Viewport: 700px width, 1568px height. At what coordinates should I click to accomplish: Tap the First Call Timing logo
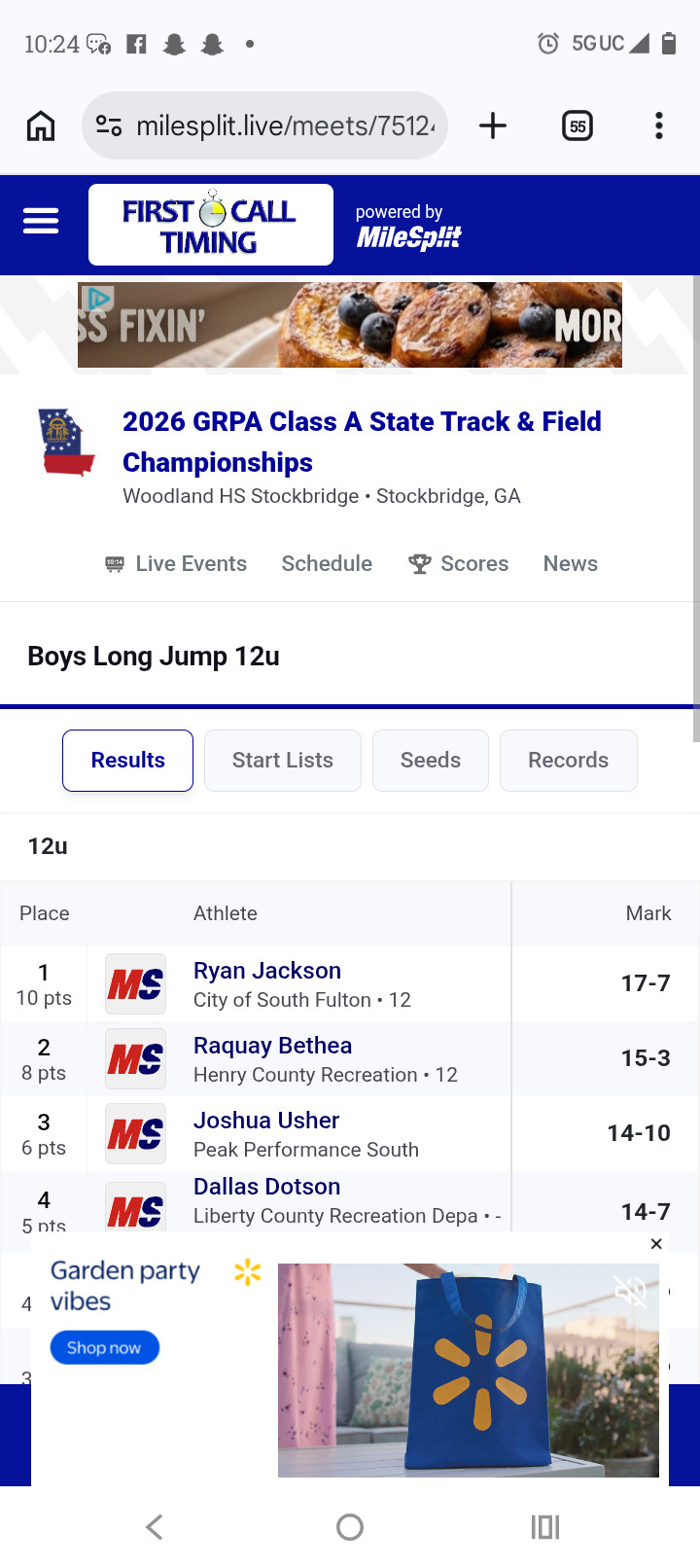point(211,225)
